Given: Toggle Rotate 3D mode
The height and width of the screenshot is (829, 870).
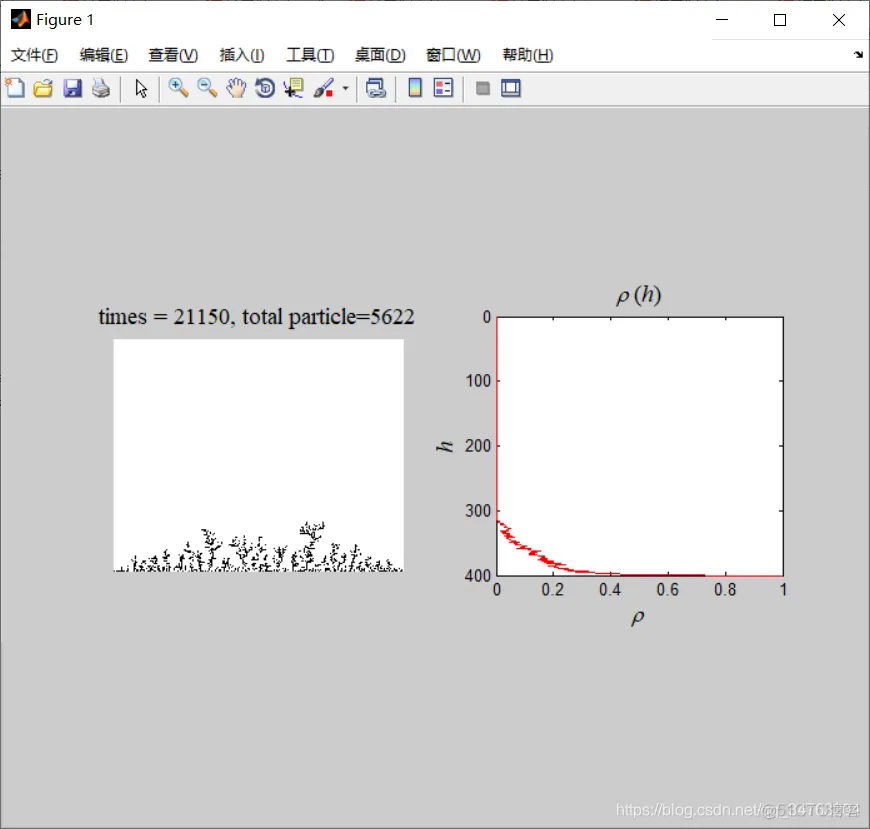Looking at the screenshot, I should [x=264, y=88].
